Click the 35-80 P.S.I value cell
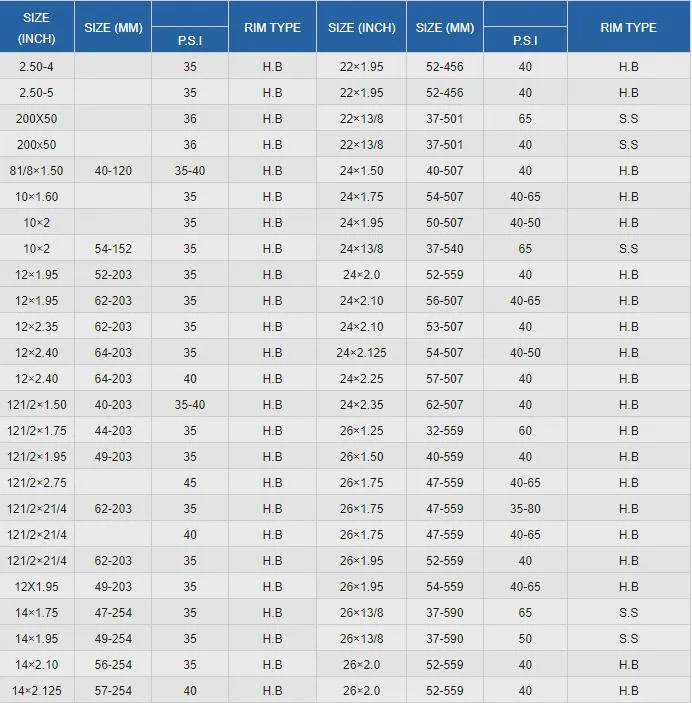Image resolution: width=692 pixels, height=703 pixels. pyautogui.click(x=525, y=509)
